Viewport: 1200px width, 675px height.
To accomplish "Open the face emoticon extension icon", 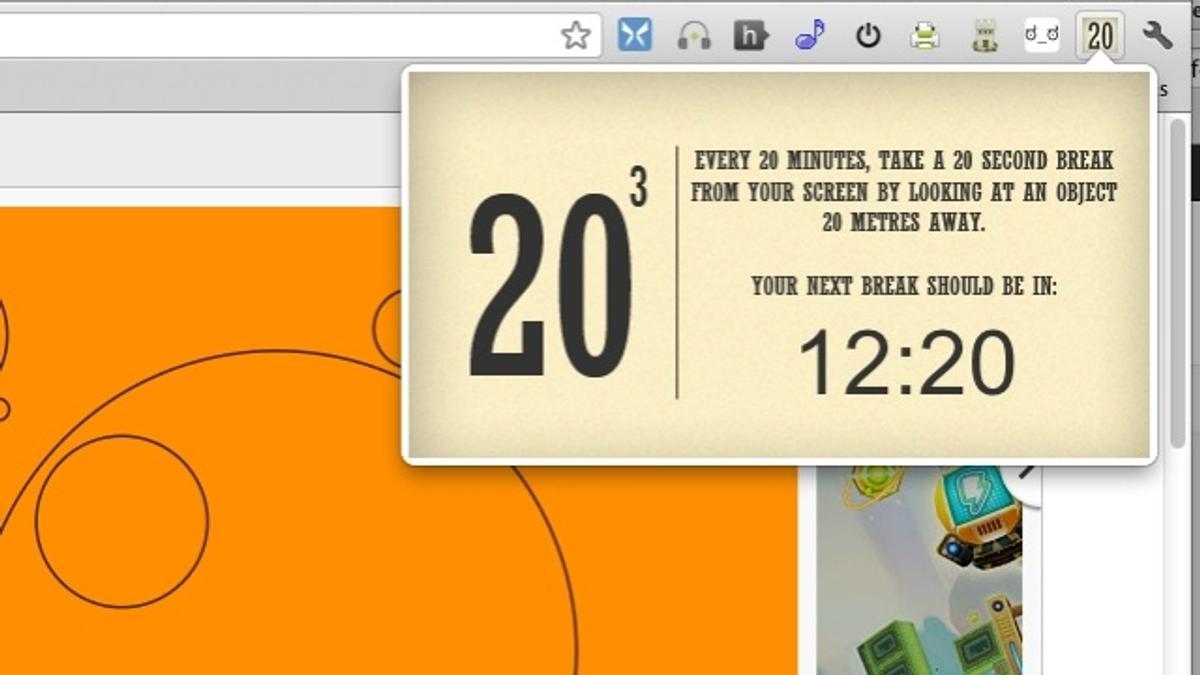I will pyautogui.click(x=1042, y=36).
